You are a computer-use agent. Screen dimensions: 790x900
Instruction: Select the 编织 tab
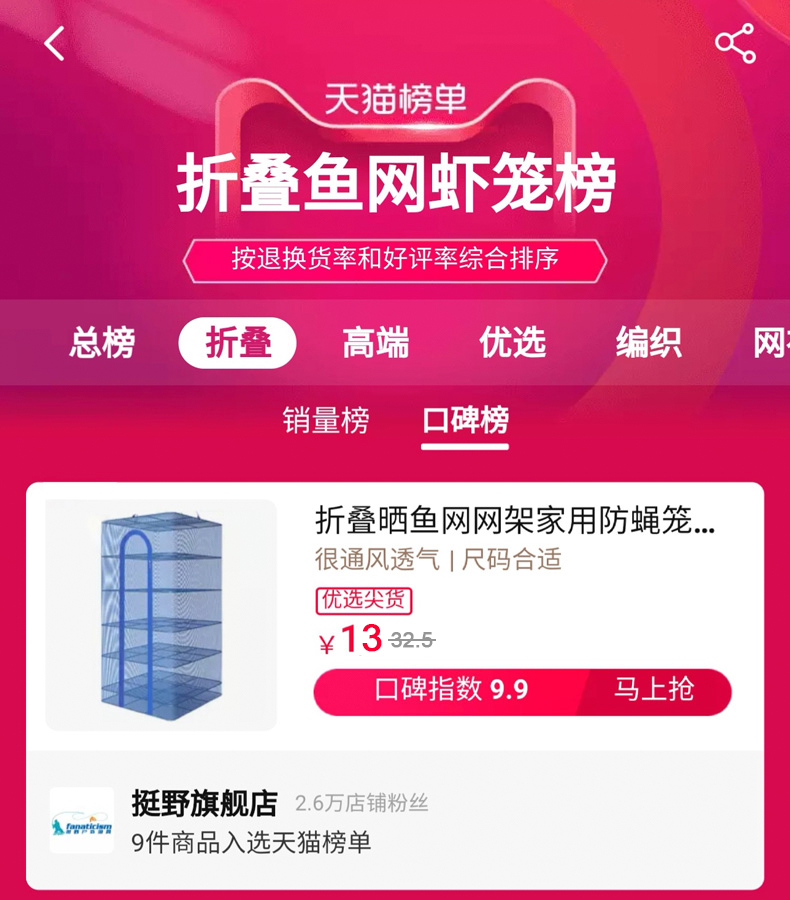[649, 343]
